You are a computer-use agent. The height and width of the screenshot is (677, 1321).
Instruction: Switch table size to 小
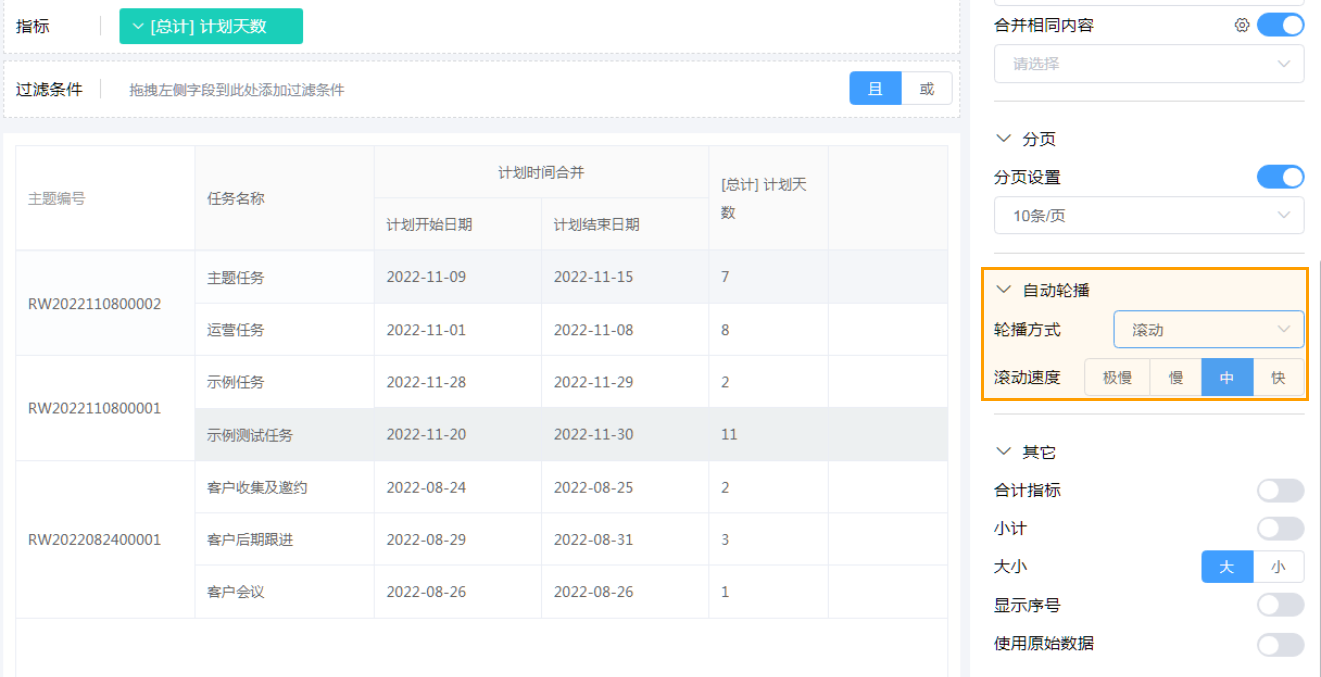point(1281,566)
